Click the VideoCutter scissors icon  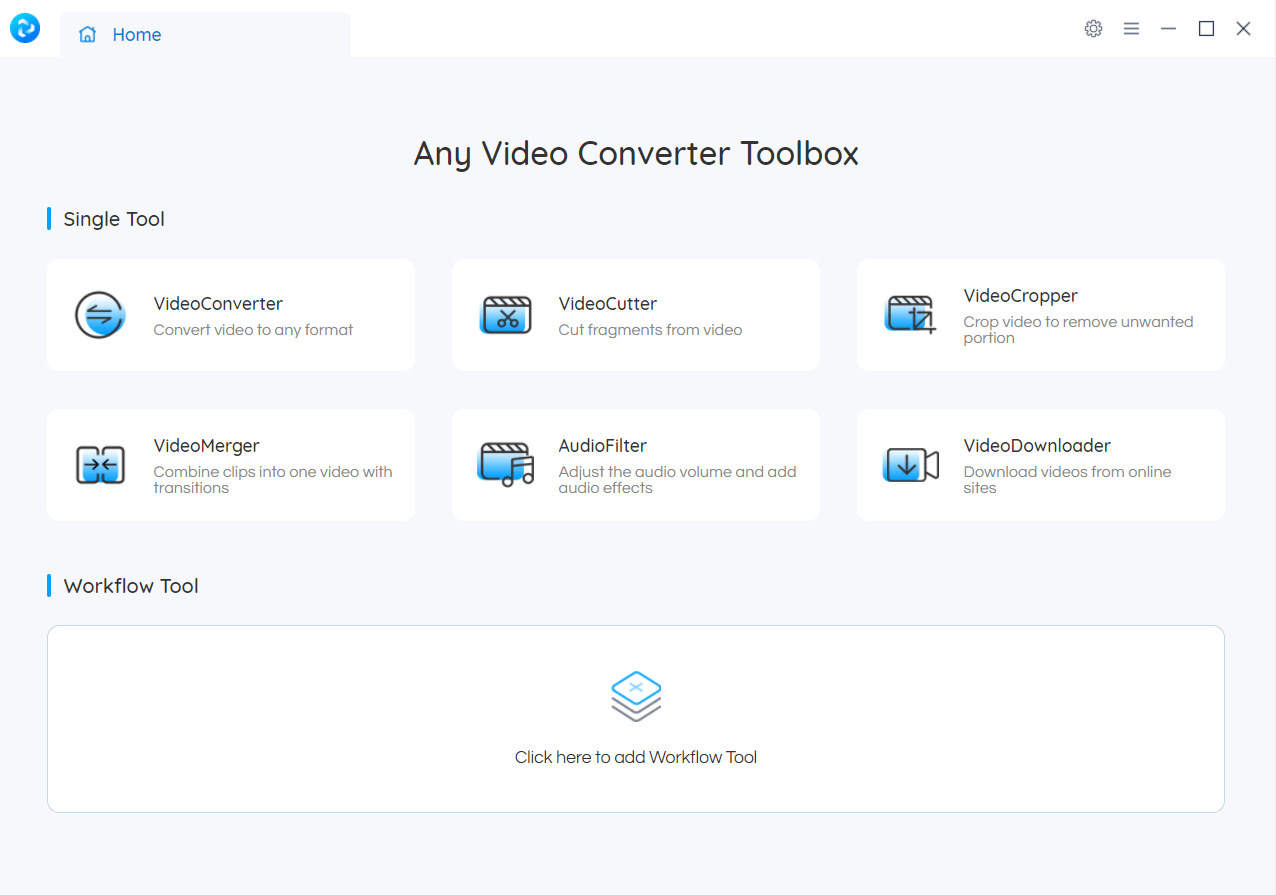[x=506, y=315]
